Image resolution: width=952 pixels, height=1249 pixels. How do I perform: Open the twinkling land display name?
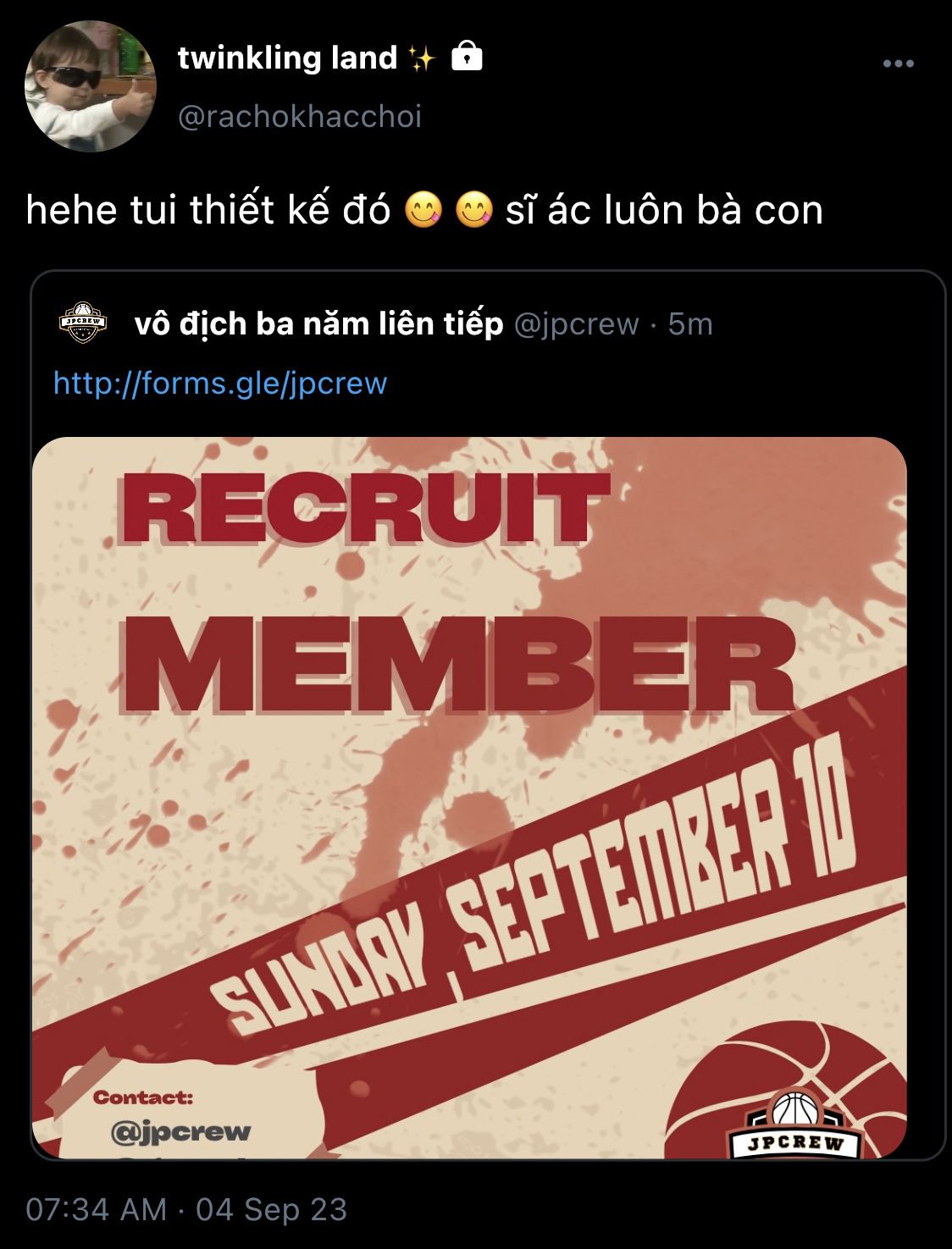pos(288,58)
